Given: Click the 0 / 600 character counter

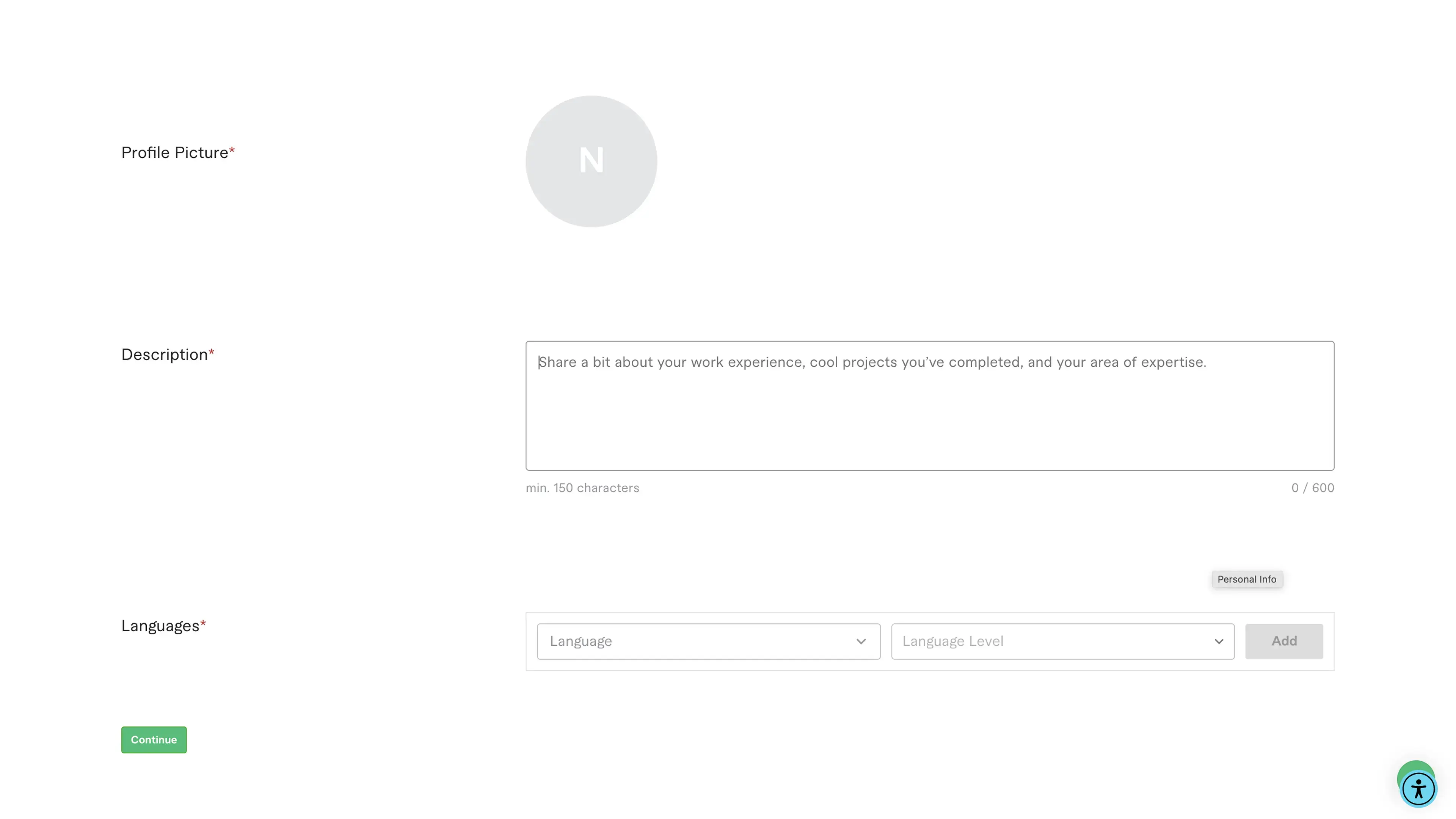Looking at the screenshot, I should click(x=1312, y=488).
